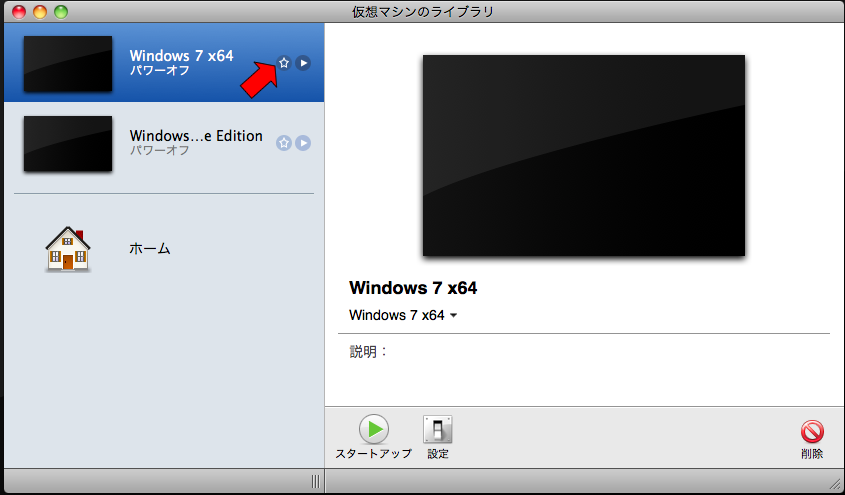Image resolution: width=845 pixels, height=495 pixels.
Task: Zoom window with green button
Action: [61, 12]
